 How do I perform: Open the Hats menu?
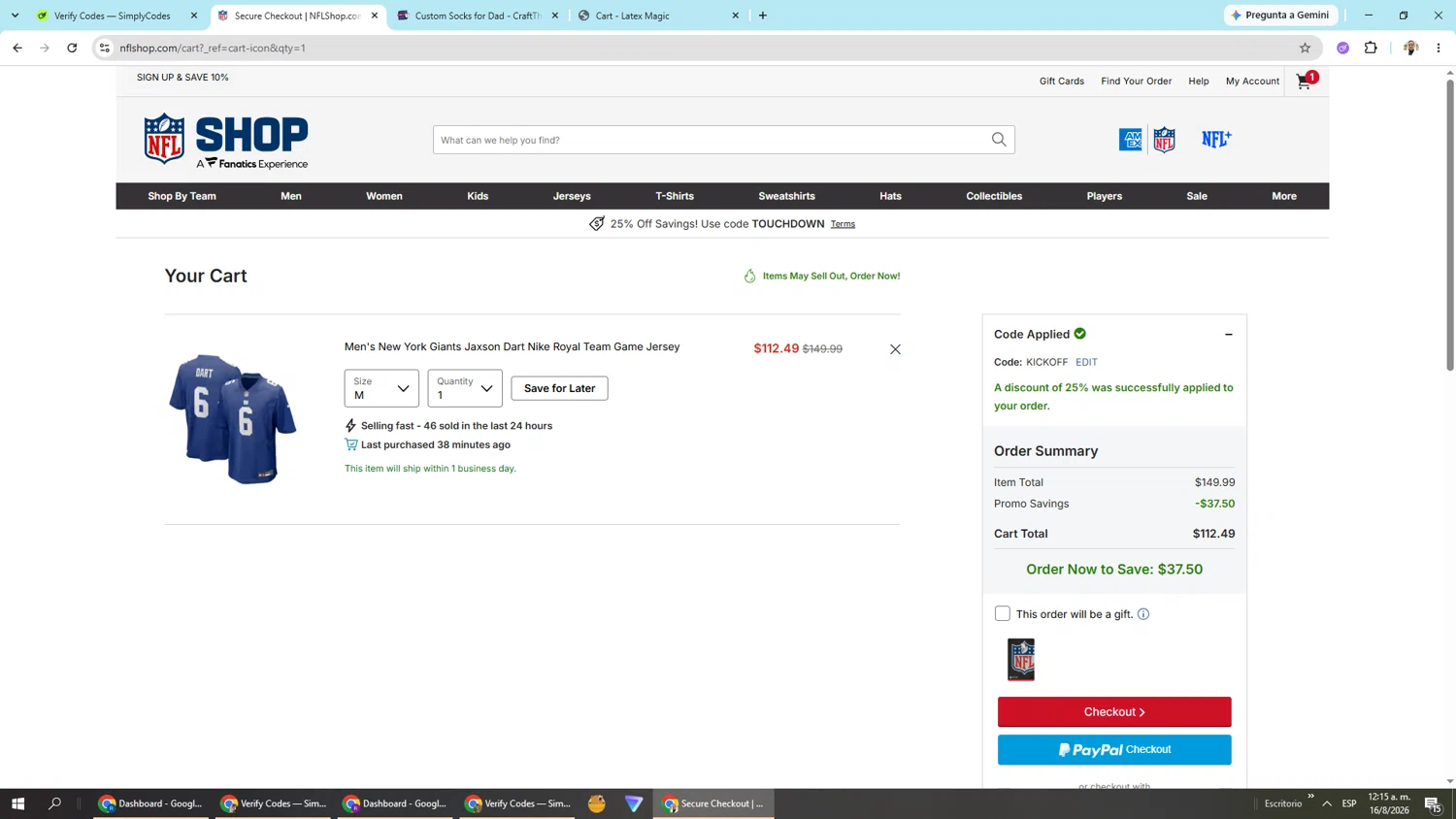[x=890, y=196]
